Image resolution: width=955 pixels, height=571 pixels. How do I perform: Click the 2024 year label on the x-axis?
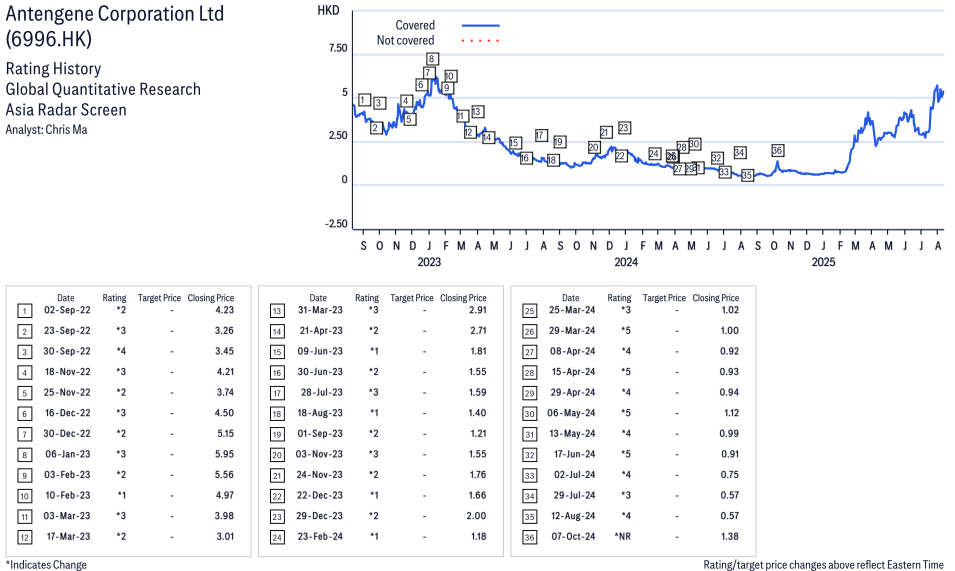626,262
